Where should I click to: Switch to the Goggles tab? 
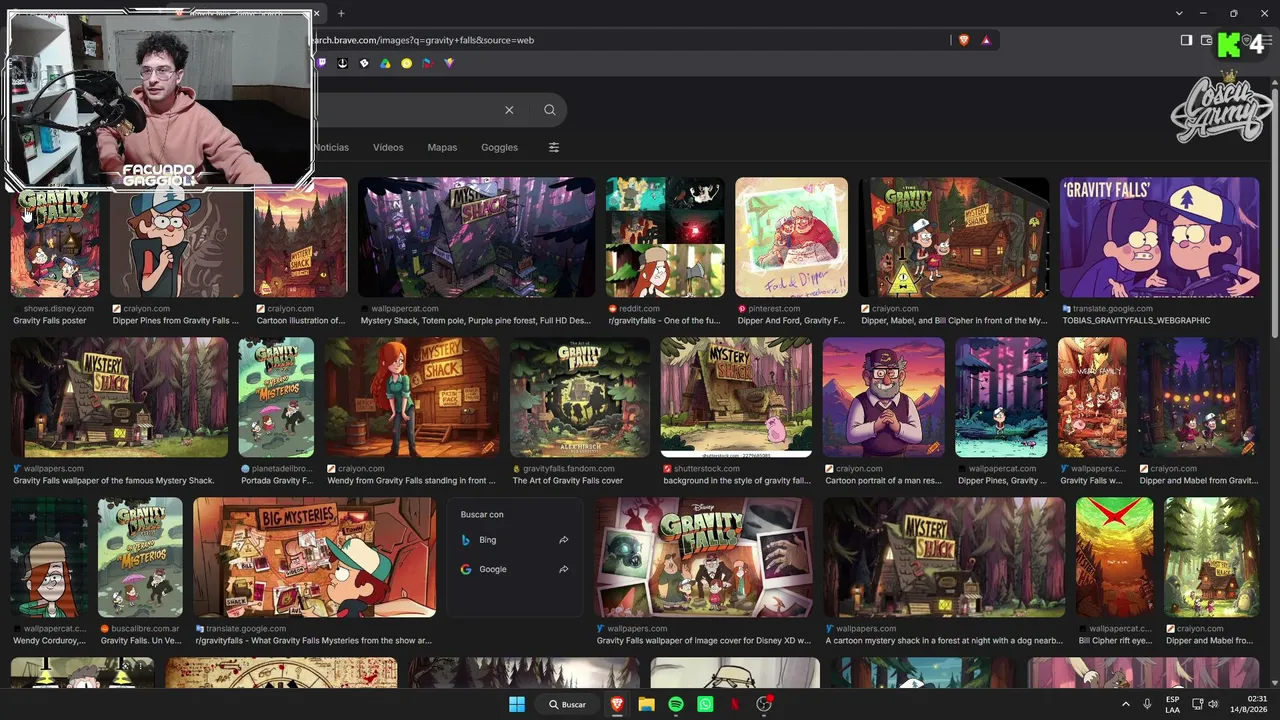pos(499,147)
